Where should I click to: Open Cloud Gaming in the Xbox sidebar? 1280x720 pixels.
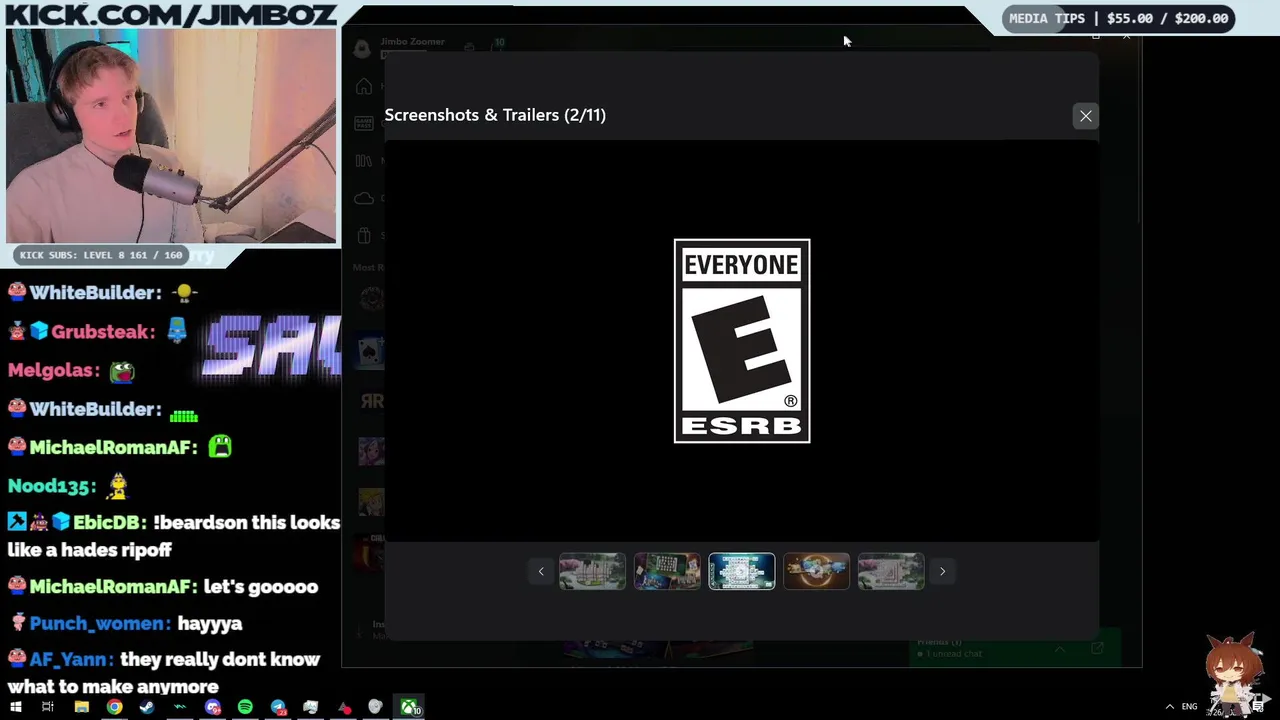click(364, 198)
